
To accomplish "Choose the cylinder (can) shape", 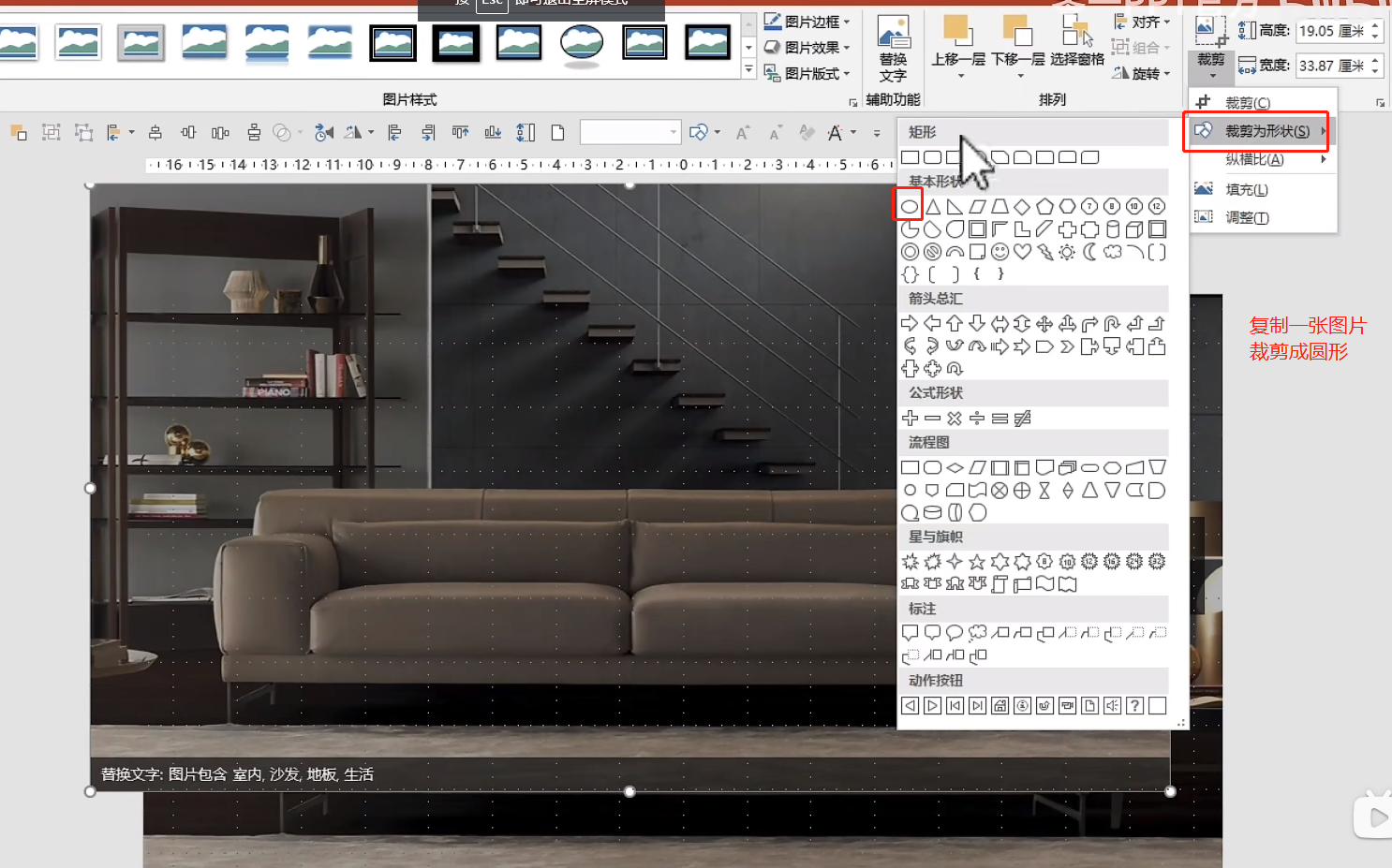I will 1112,229.
